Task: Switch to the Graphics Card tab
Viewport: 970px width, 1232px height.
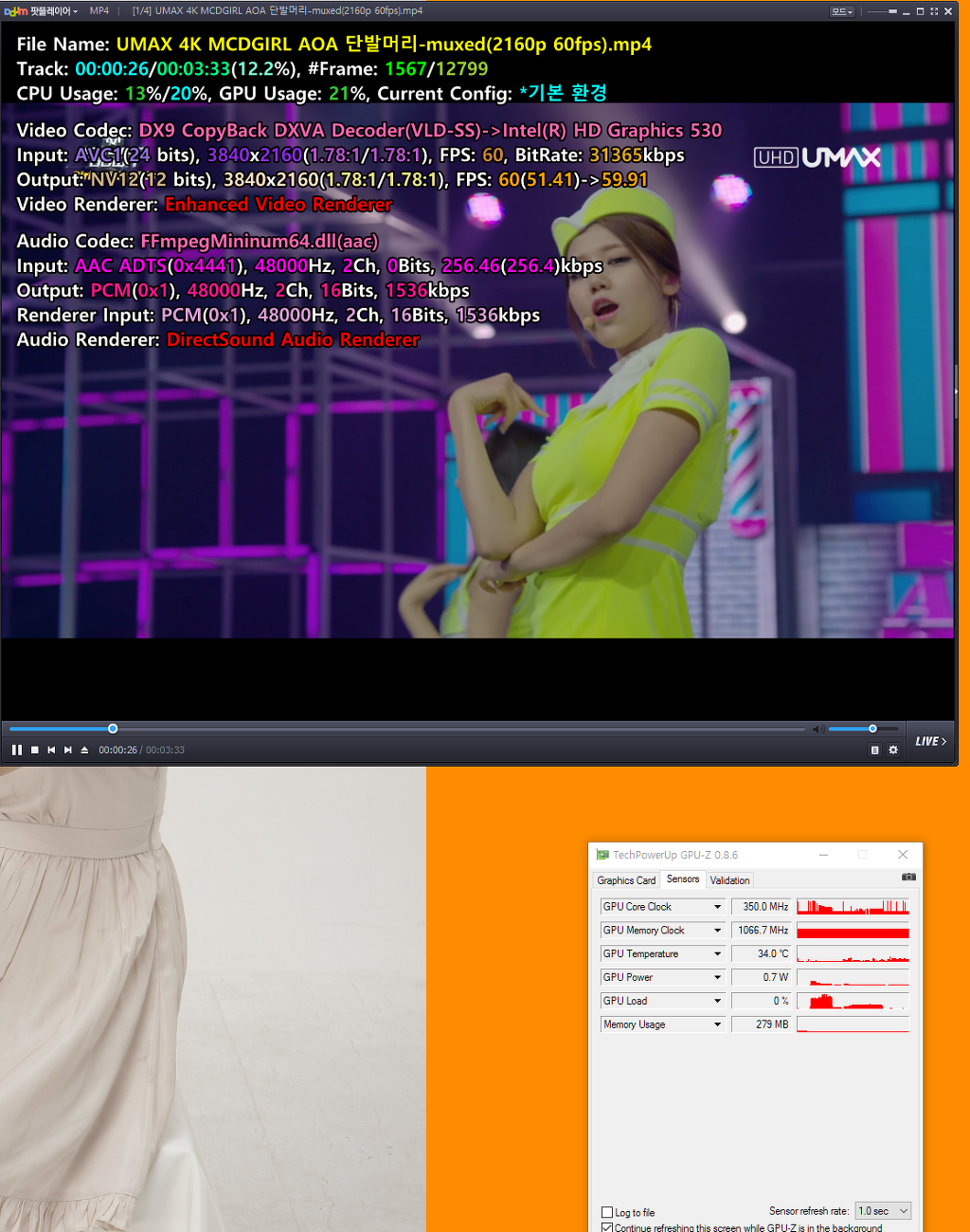Action: 626,880
